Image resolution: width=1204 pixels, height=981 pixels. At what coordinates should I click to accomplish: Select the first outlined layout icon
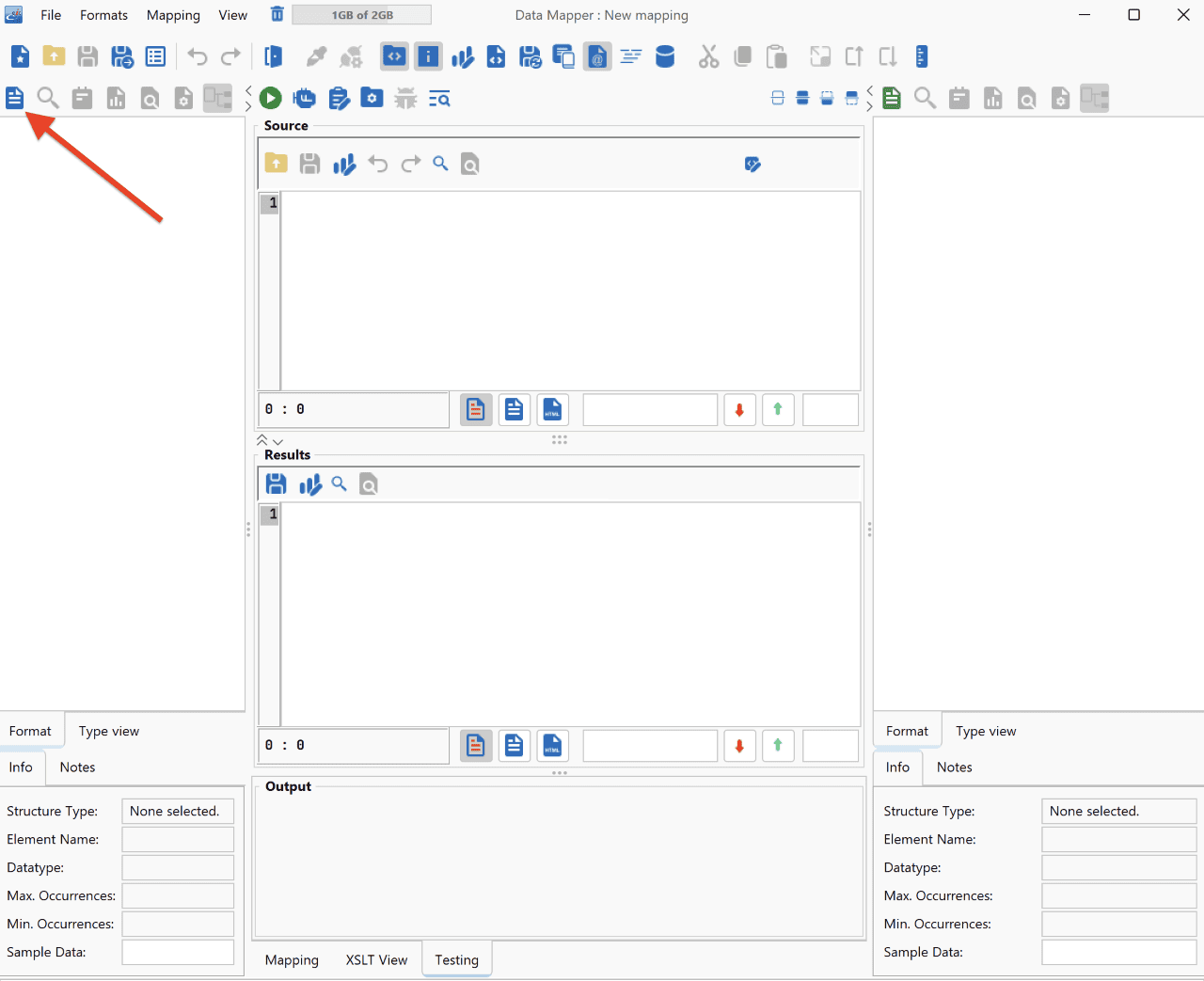(x=778, y=98)
